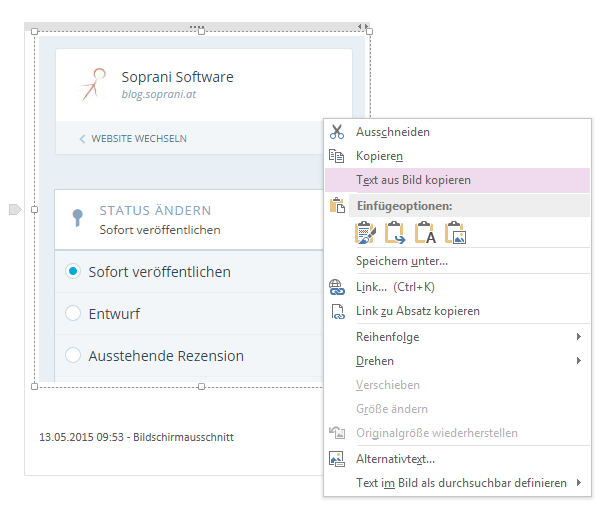This screenshot has height=515, width=611.
Task: Expand the Drehen submenu arrow
Action: pos(579,361)
